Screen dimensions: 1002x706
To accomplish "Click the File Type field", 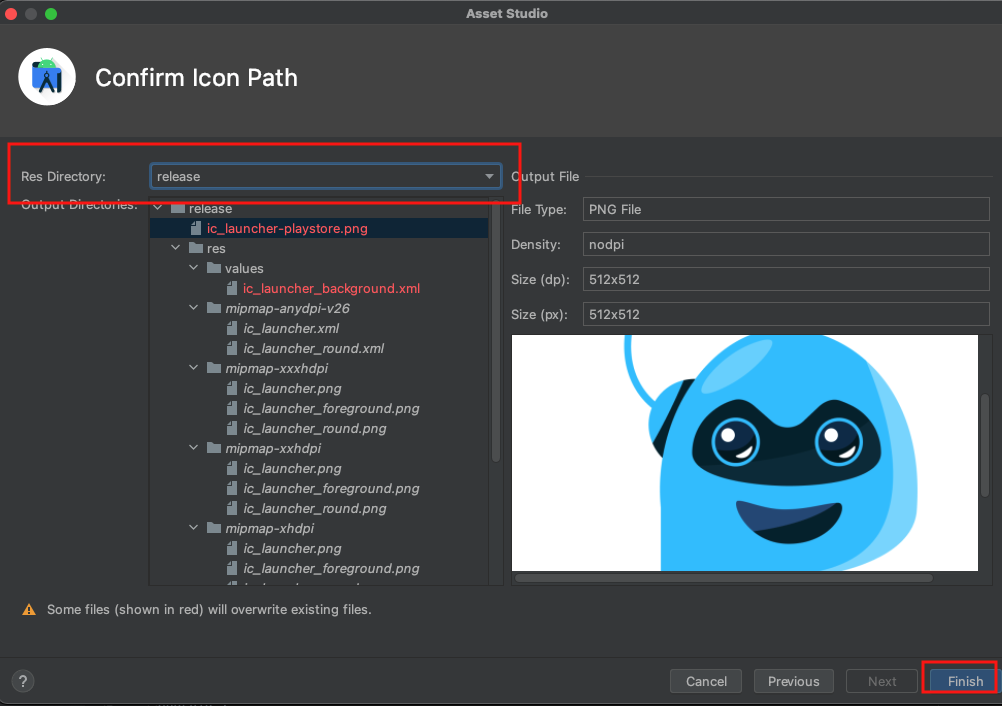I will [x=785, y=210].
